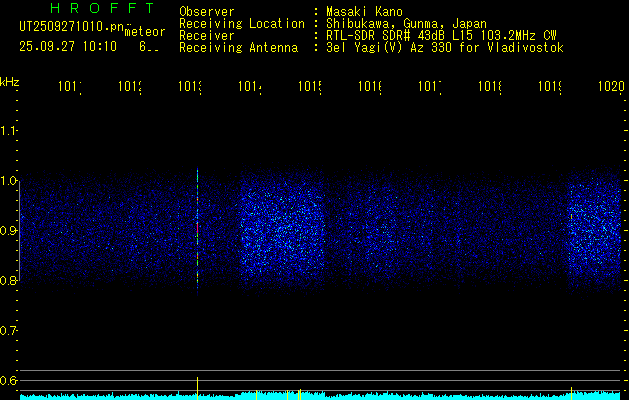Click the cyan signal power graph strip
The image size is (629, 400).
(320, 396)
